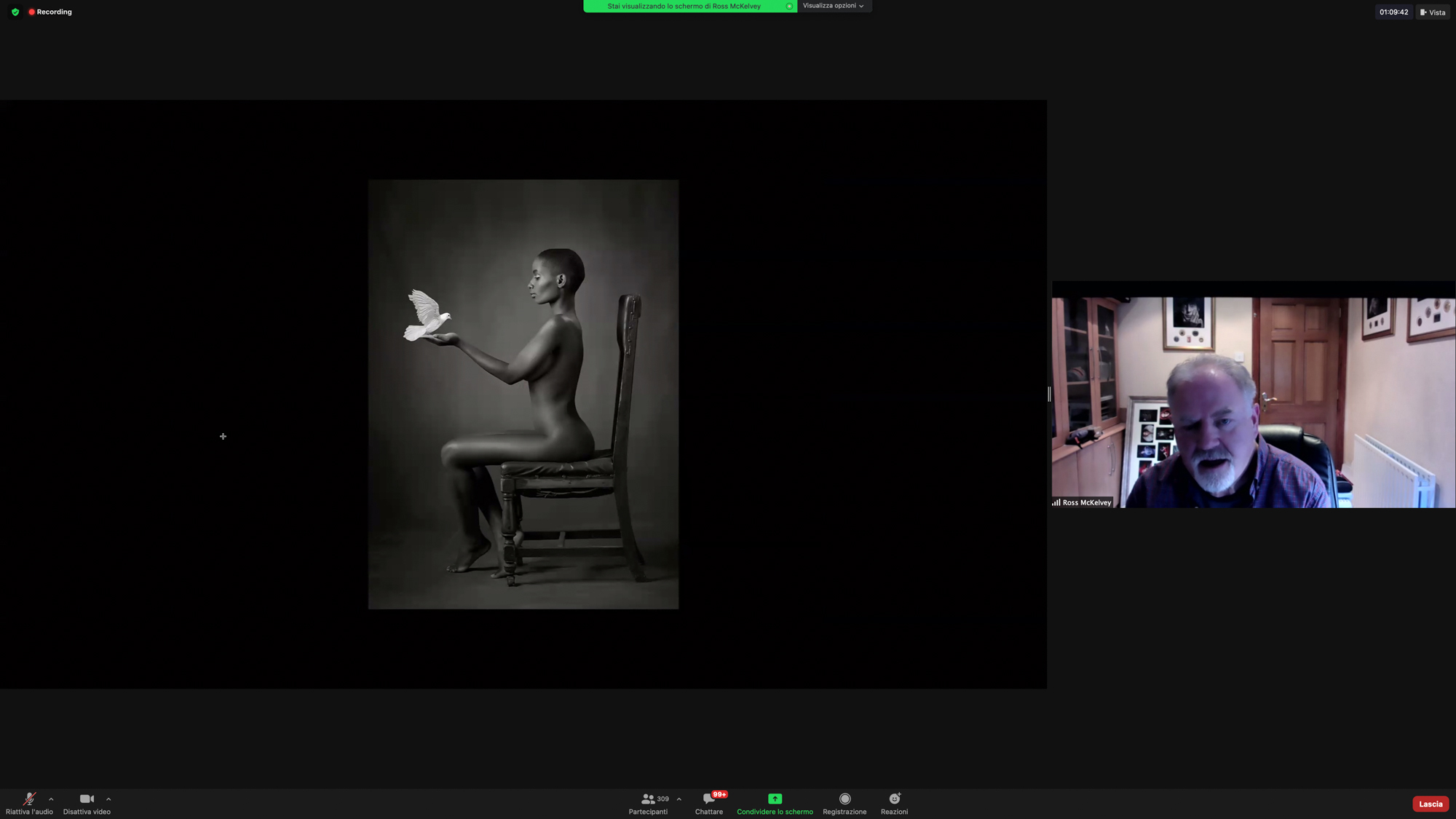Click divider handle beside video panel
The height and width of the screenshot is (819, 1456).
[1049, 394]
